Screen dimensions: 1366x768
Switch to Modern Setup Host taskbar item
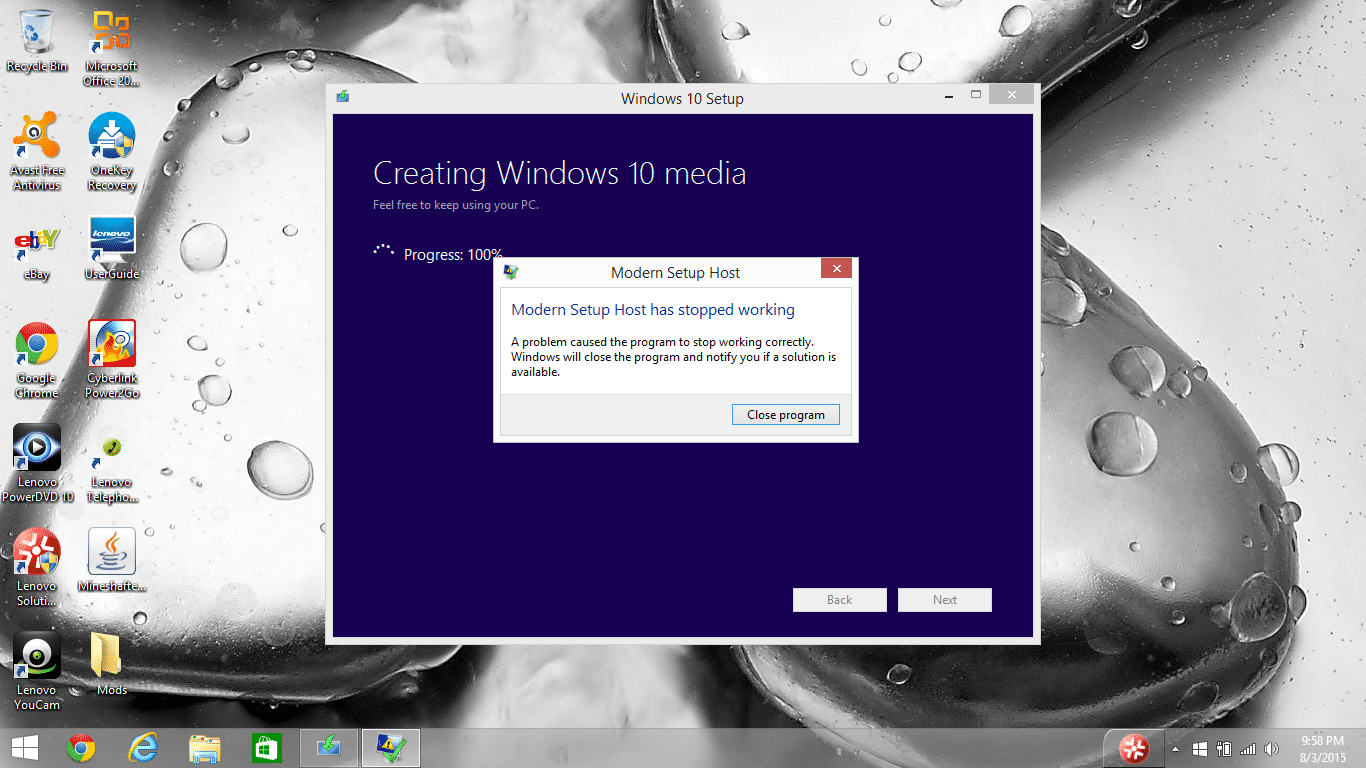(390, 747)
